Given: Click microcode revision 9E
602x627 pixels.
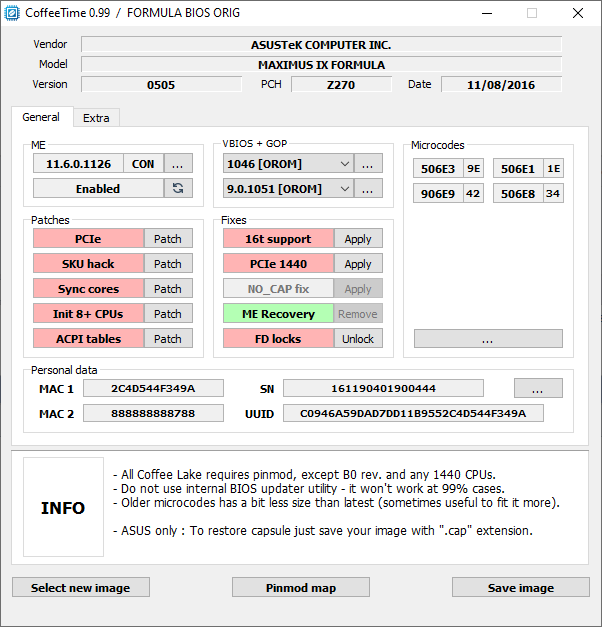Looking at the screenshot, I should pos(474,168).
